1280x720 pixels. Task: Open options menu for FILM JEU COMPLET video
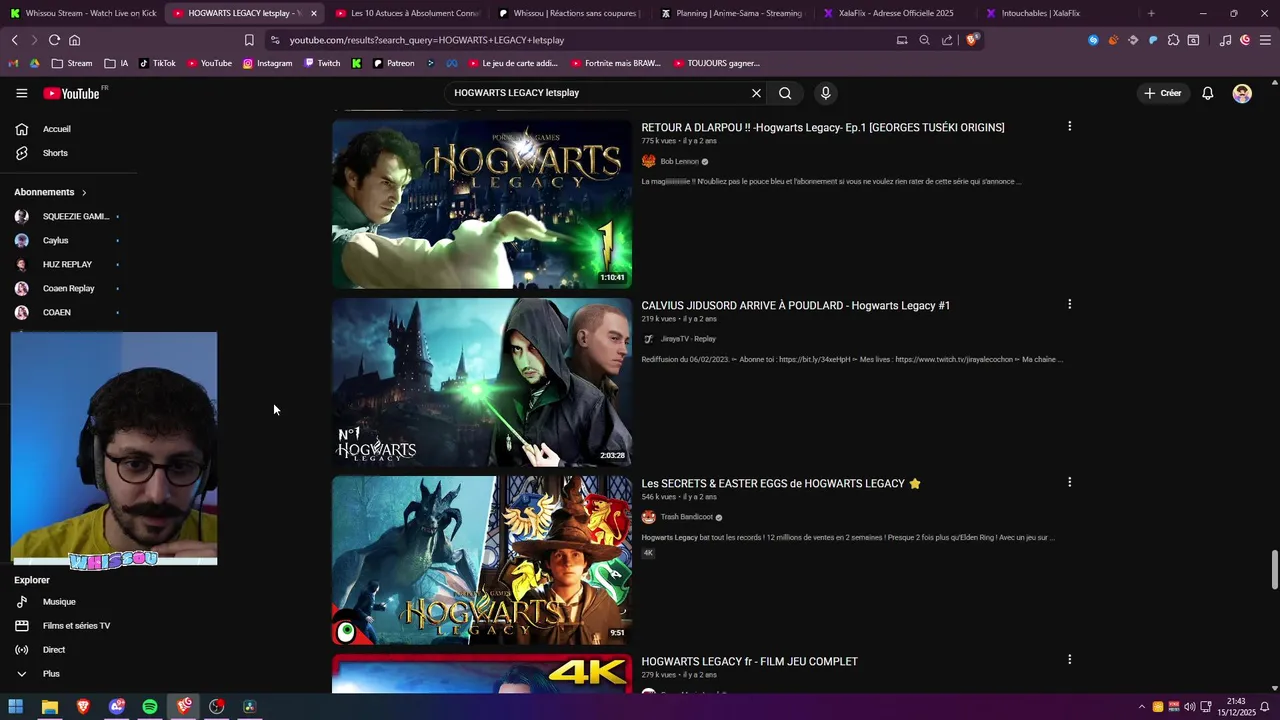pyautogui.click(x=1069, y=660)
